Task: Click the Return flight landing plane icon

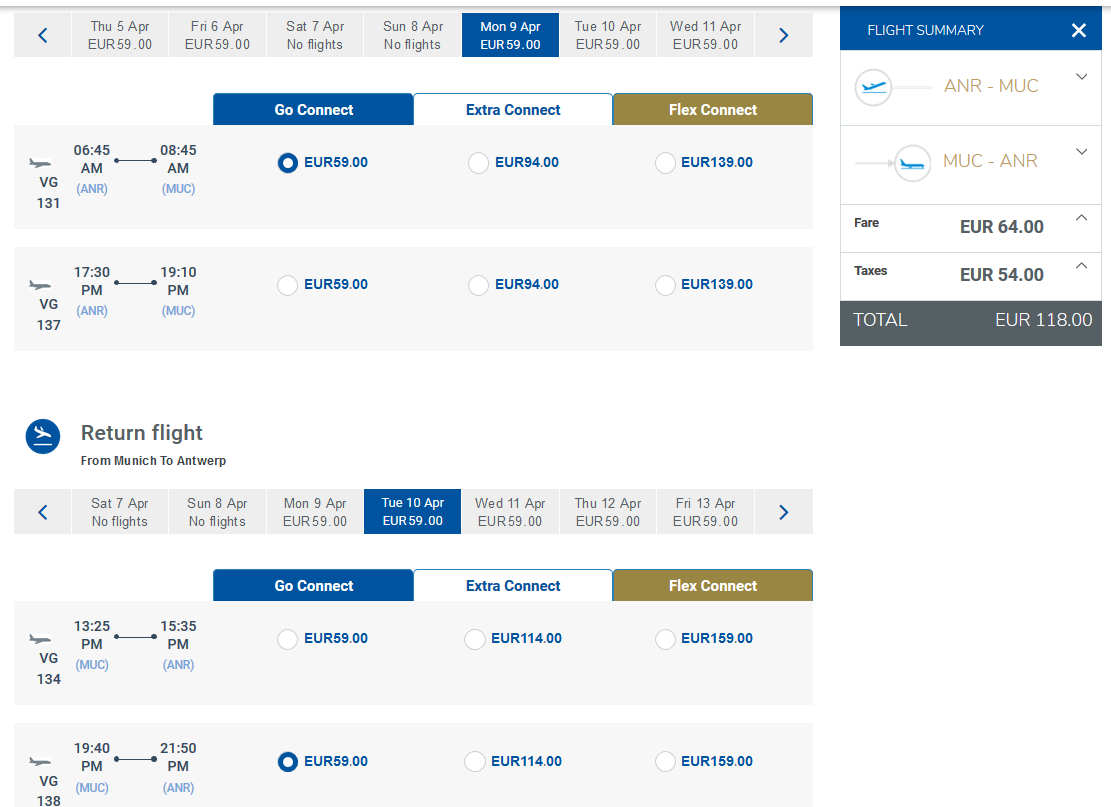Action: tap(43, 436)
